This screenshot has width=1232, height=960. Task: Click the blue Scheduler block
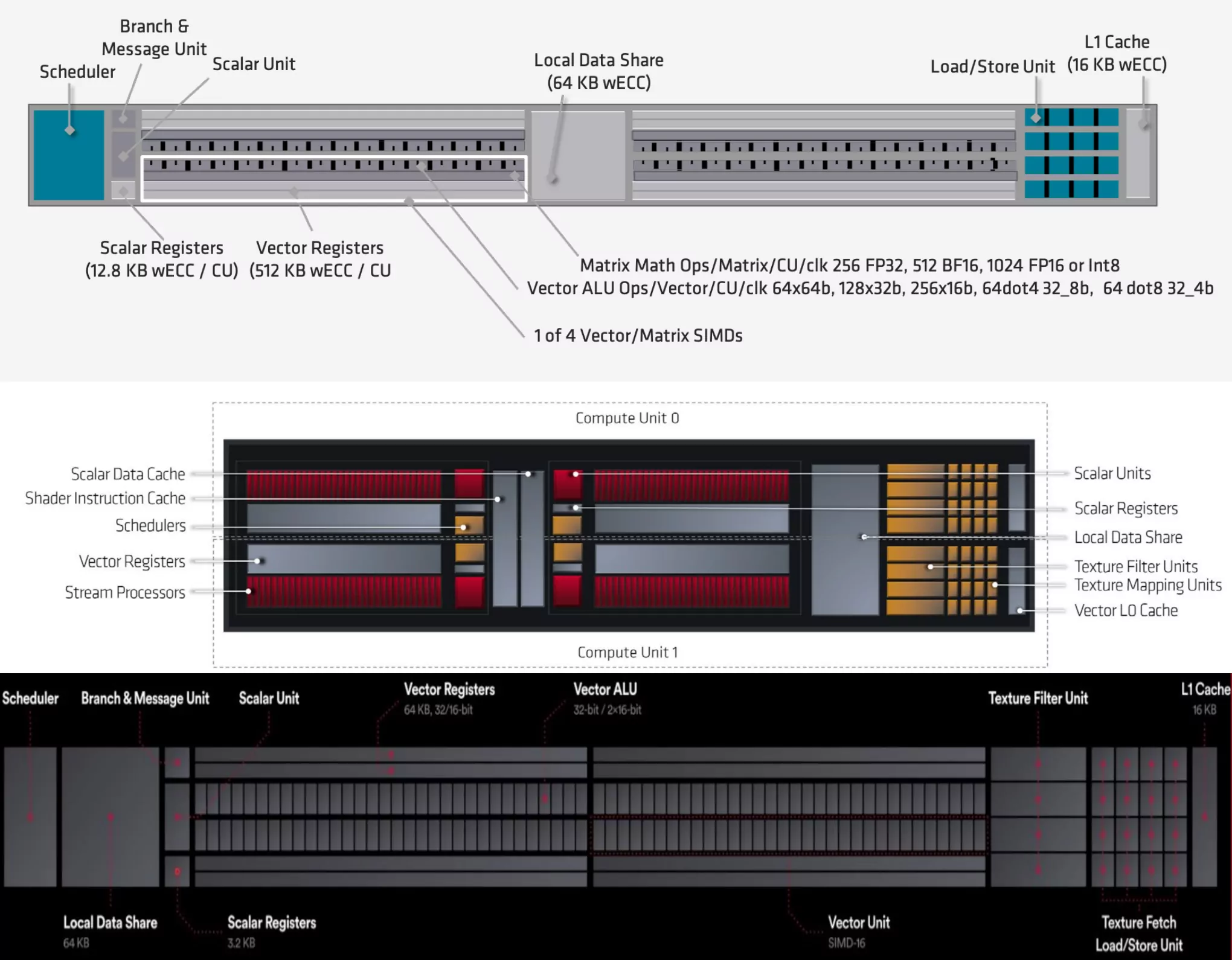pos(69,155)
